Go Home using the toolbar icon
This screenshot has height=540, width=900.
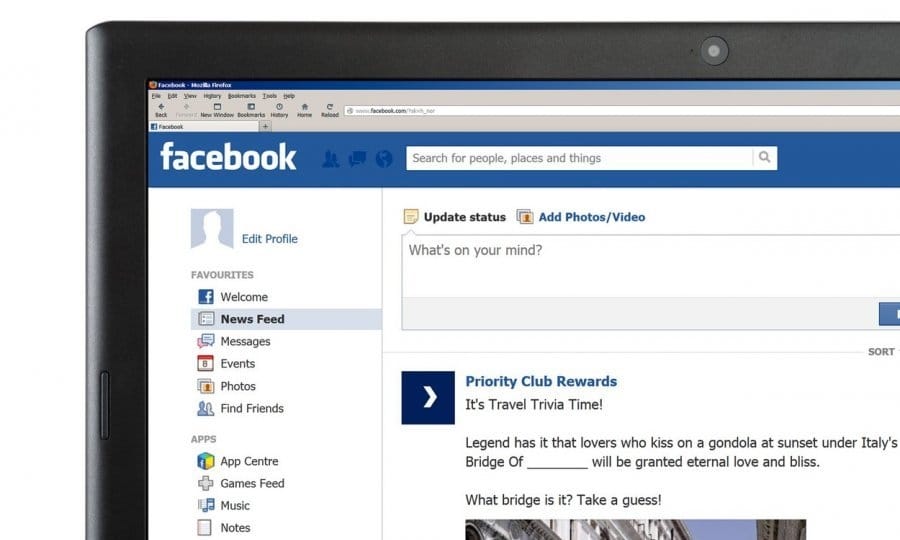(304, 109)
